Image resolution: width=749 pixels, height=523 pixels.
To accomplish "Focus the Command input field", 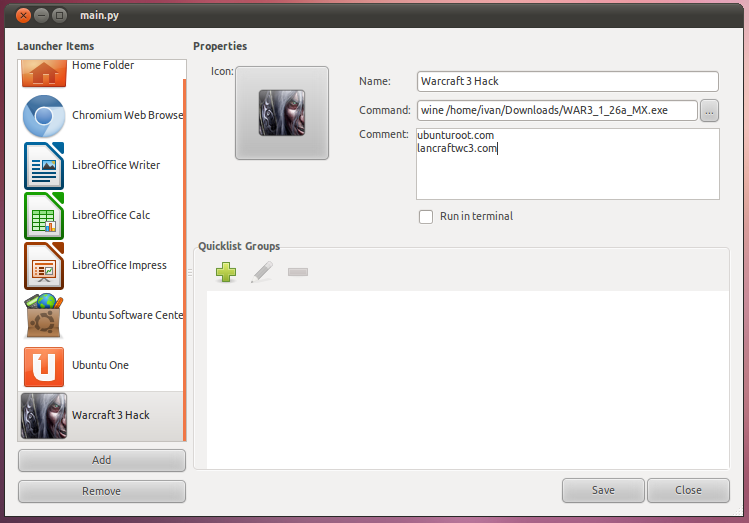I will 557,110.
